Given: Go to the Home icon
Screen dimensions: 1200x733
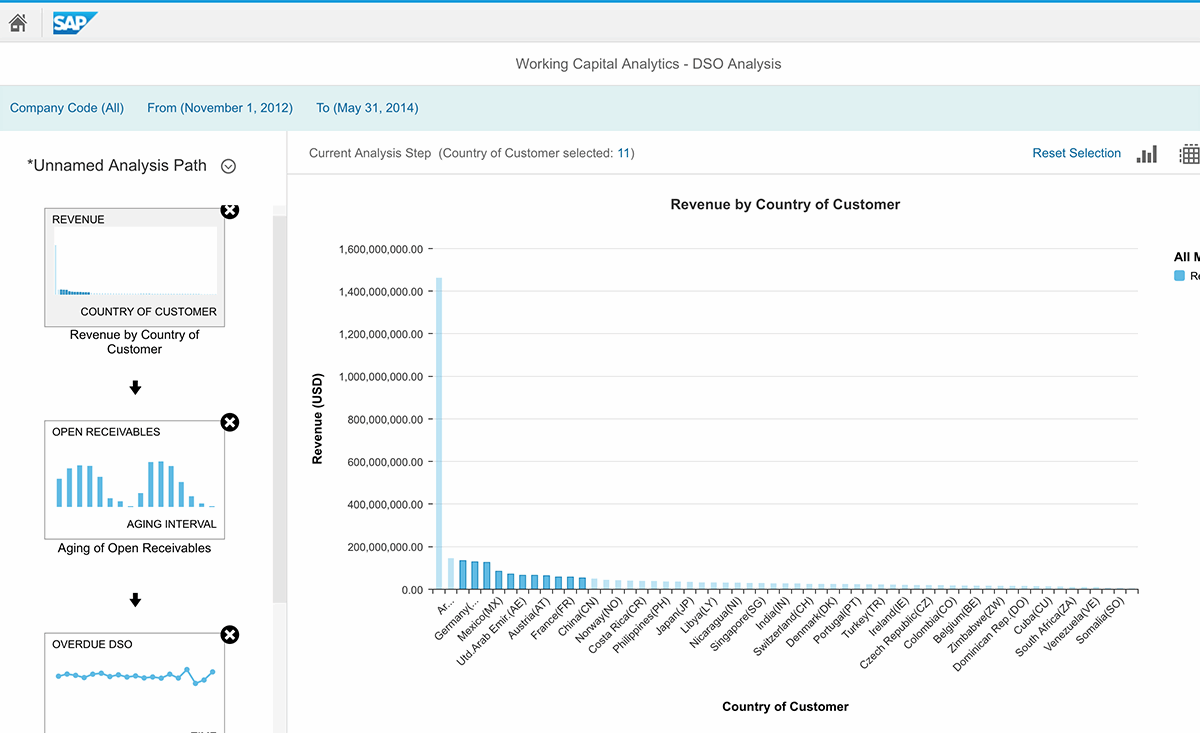Looking at the screenshot, I should point(17,22).
